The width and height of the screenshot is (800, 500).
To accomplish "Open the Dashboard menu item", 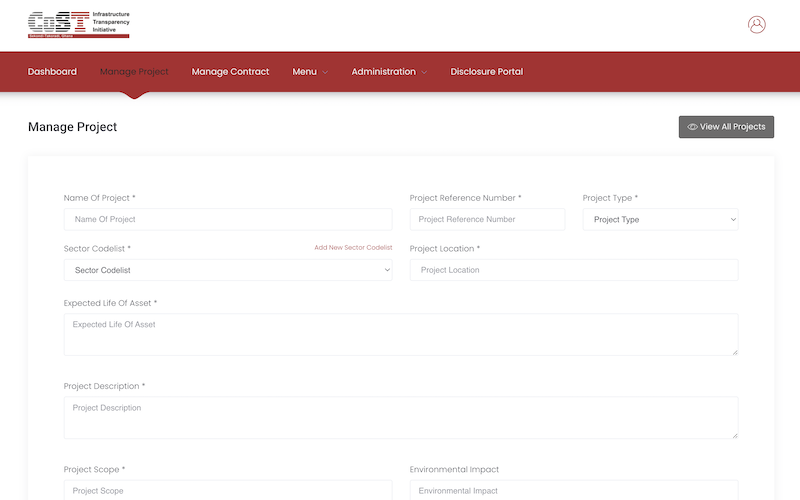I will [x=52, y=72].
